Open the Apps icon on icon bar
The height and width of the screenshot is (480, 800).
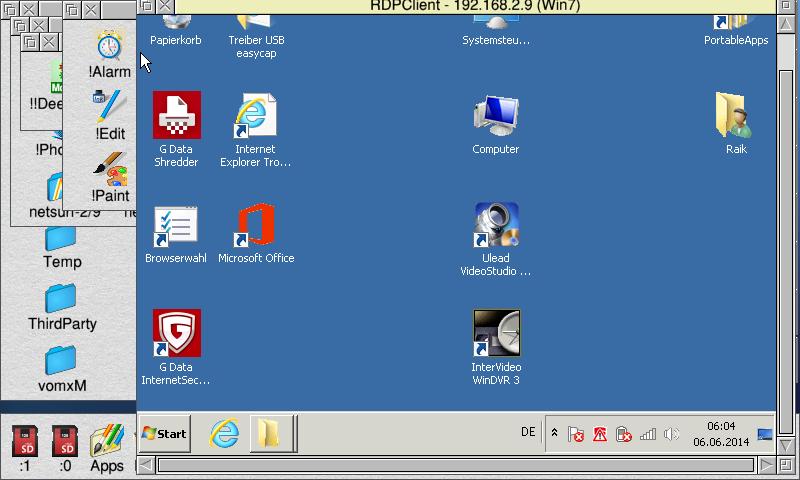107,449
